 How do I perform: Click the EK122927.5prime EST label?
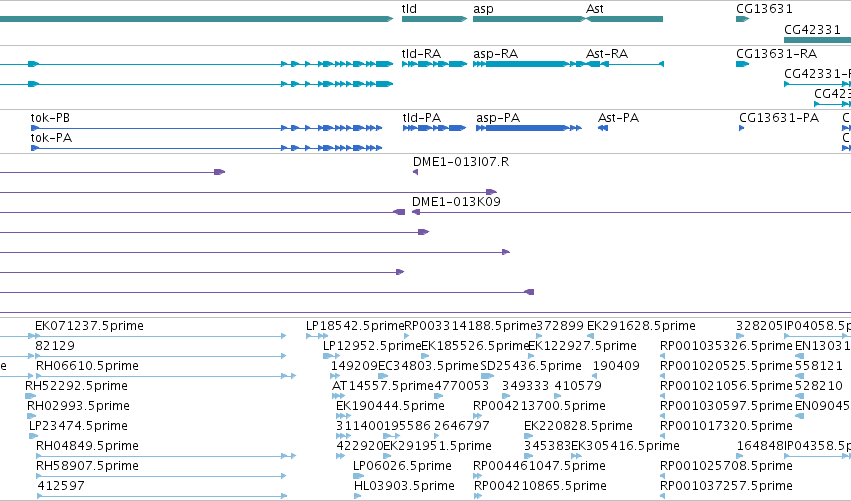pos(582,346)
